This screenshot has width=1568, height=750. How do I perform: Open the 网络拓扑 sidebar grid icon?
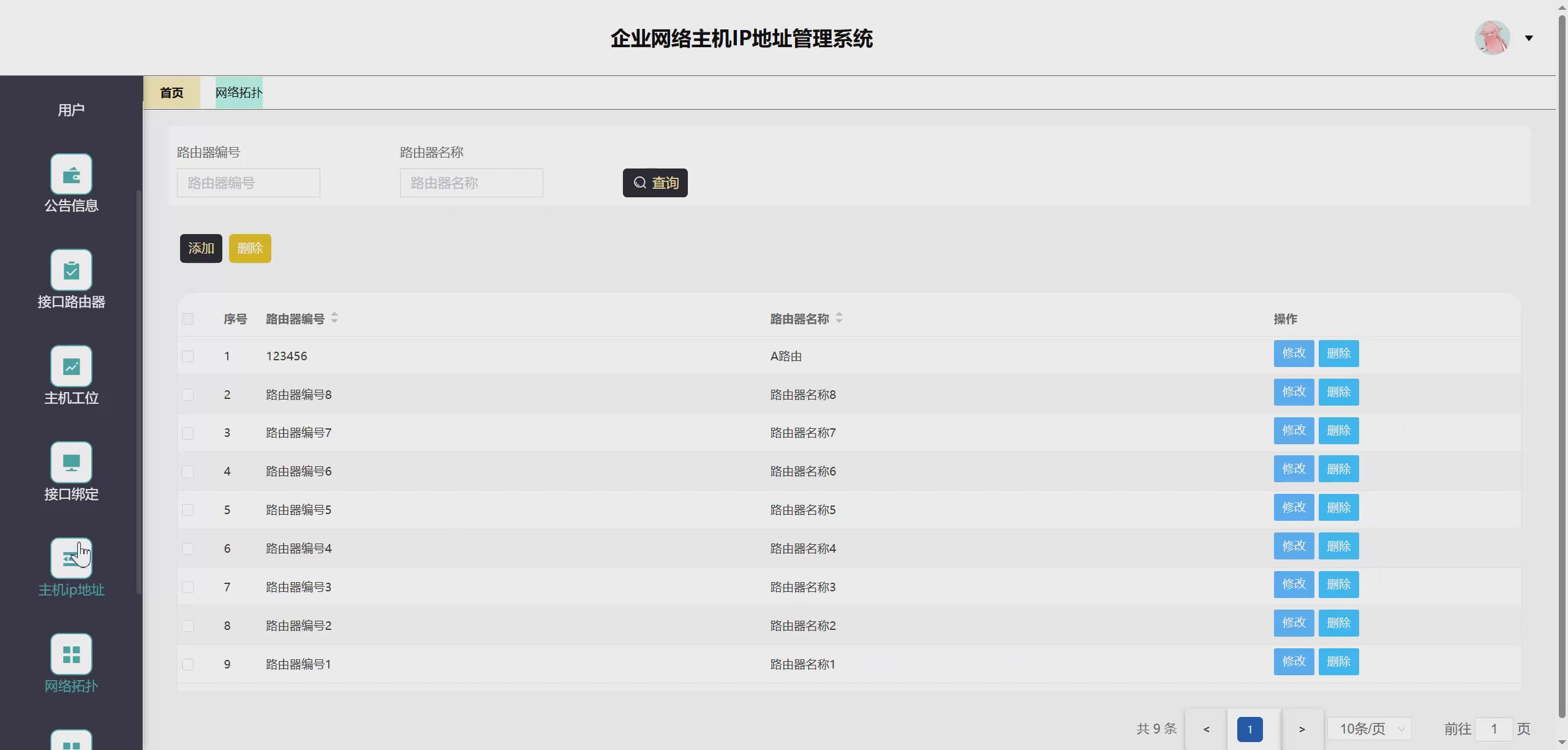71,654
